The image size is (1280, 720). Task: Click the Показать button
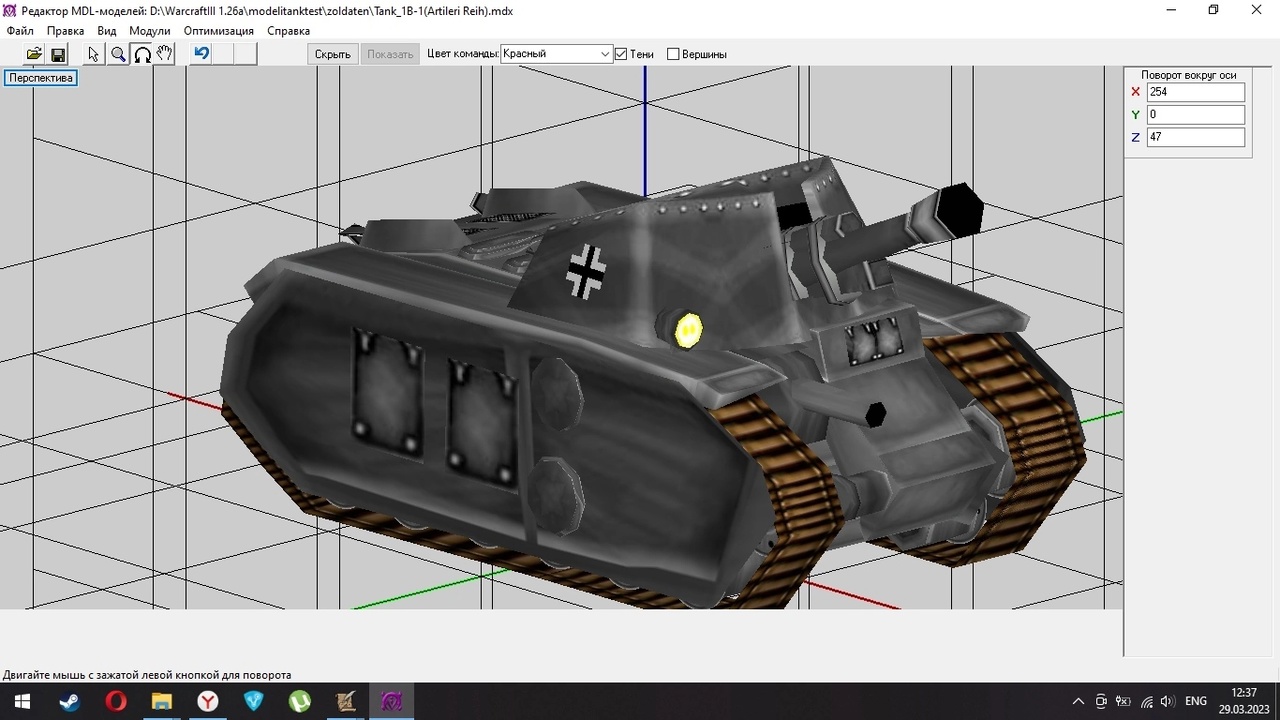(390, 54)
